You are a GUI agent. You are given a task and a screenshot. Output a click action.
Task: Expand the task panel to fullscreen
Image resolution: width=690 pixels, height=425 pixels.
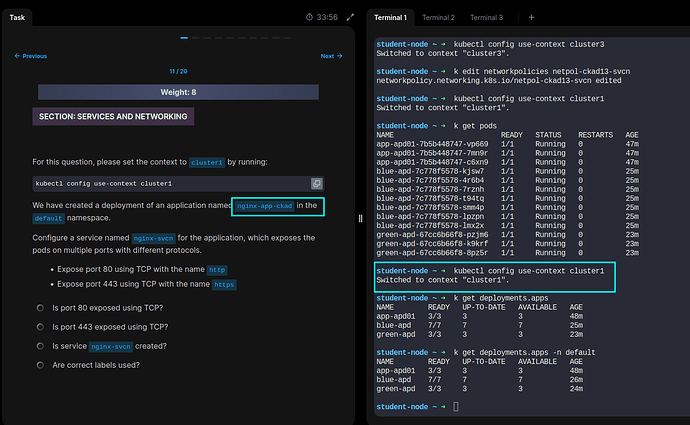350,17
